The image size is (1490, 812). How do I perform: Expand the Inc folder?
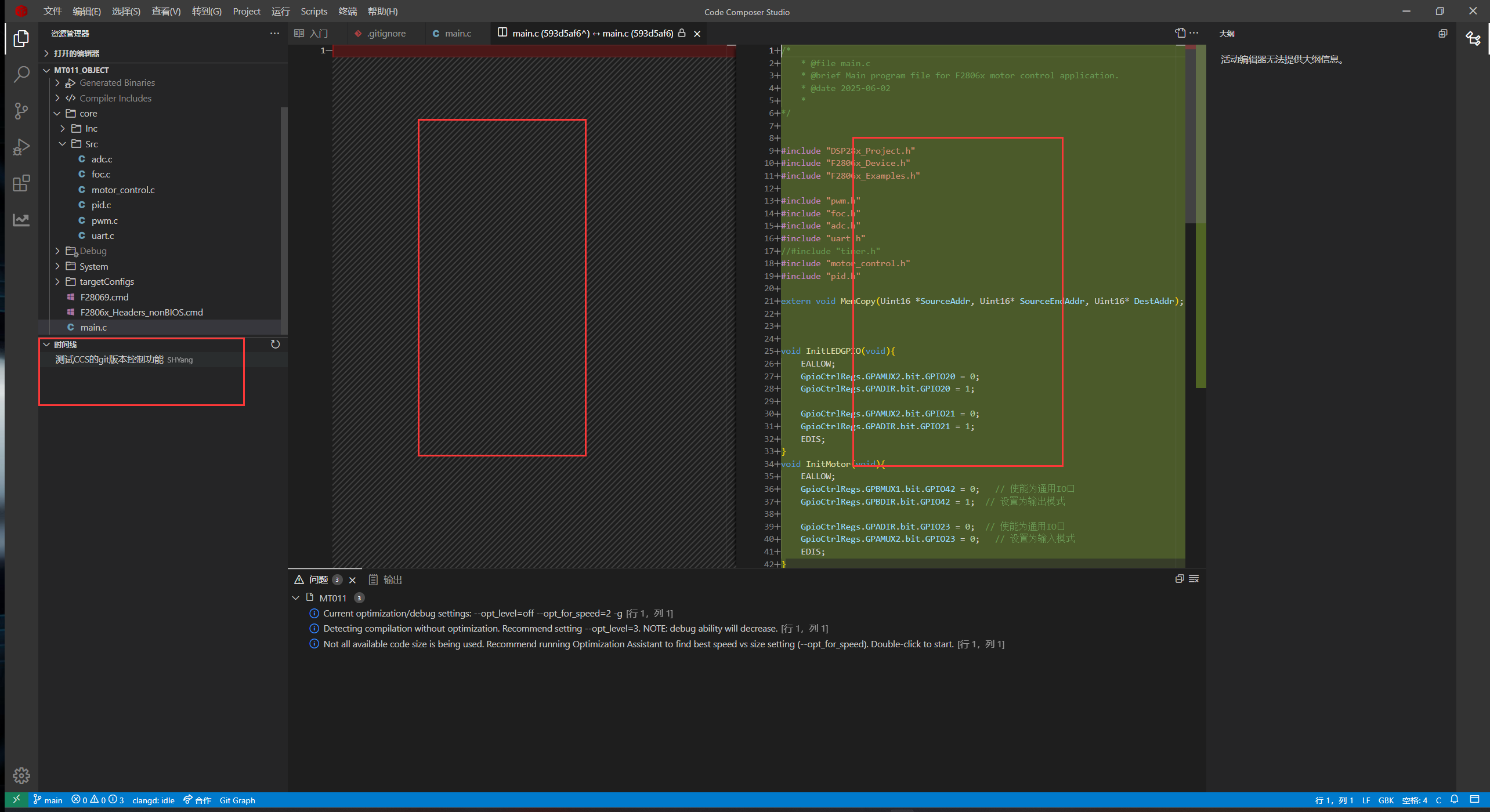(x=91, y=129)
